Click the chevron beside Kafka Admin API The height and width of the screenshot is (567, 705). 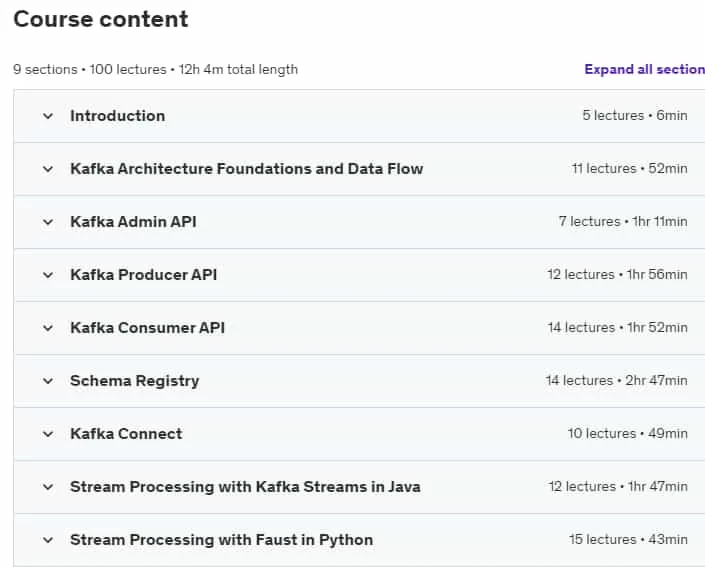[x=48, y=222]
